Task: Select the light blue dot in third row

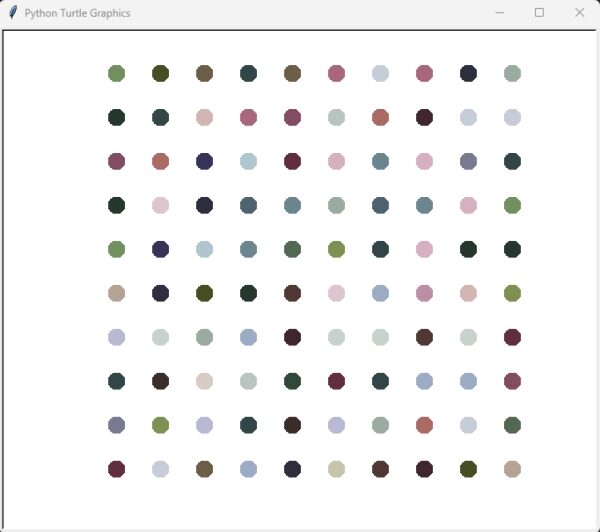Action: (x=248, y=161)
